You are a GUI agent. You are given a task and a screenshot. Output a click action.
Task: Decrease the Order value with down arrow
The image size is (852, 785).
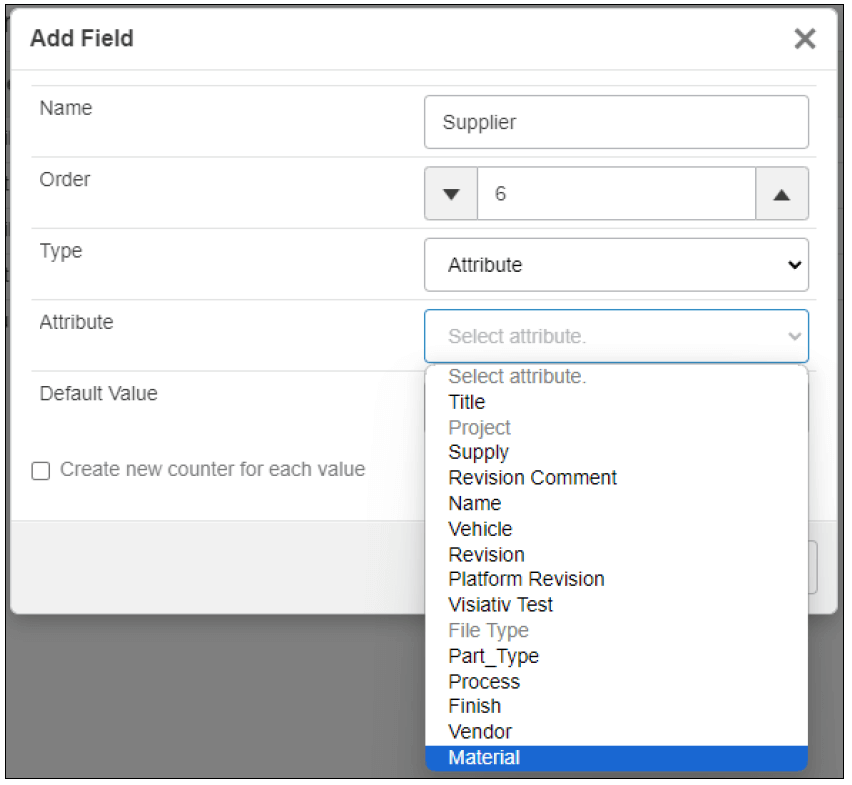(x=451, y=194)
